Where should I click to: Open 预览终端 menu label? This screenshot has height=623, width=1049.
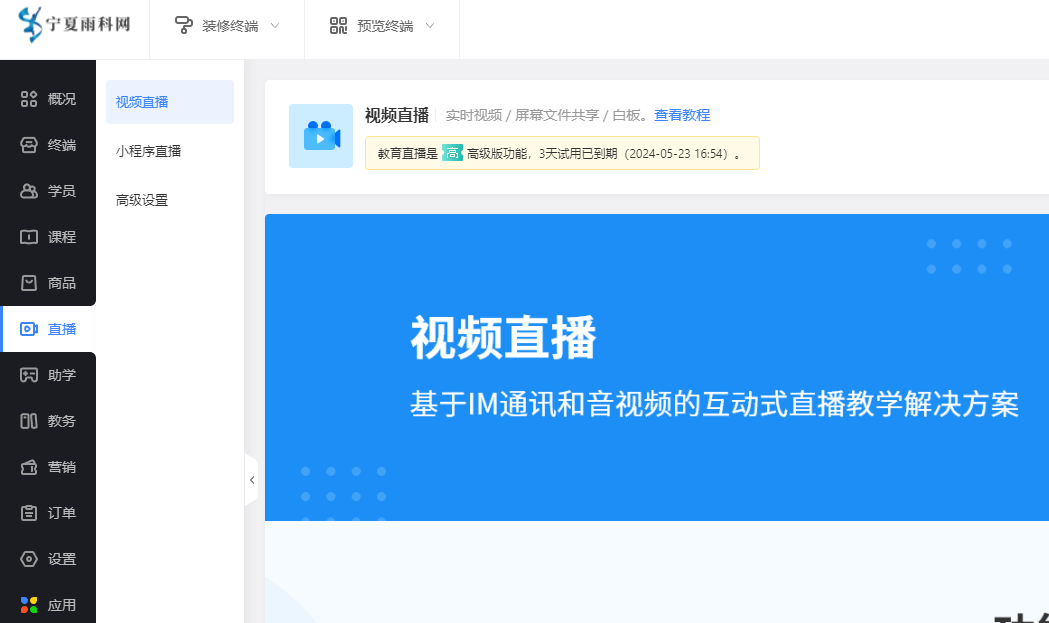[385, 26]
